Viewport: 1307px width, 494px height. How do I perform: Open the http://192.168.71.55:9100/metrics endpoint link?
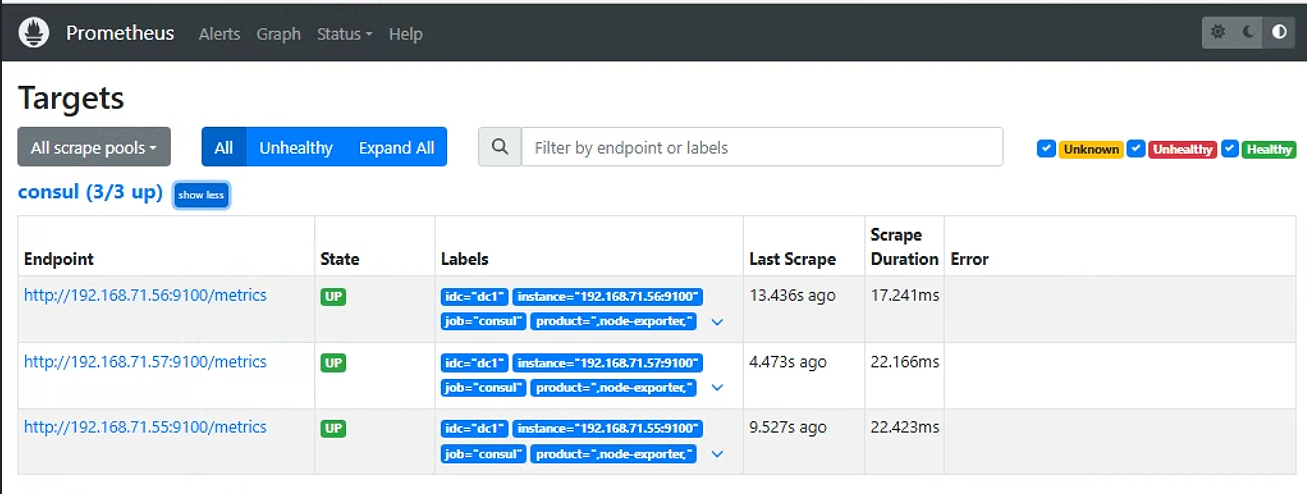(145, 427)
